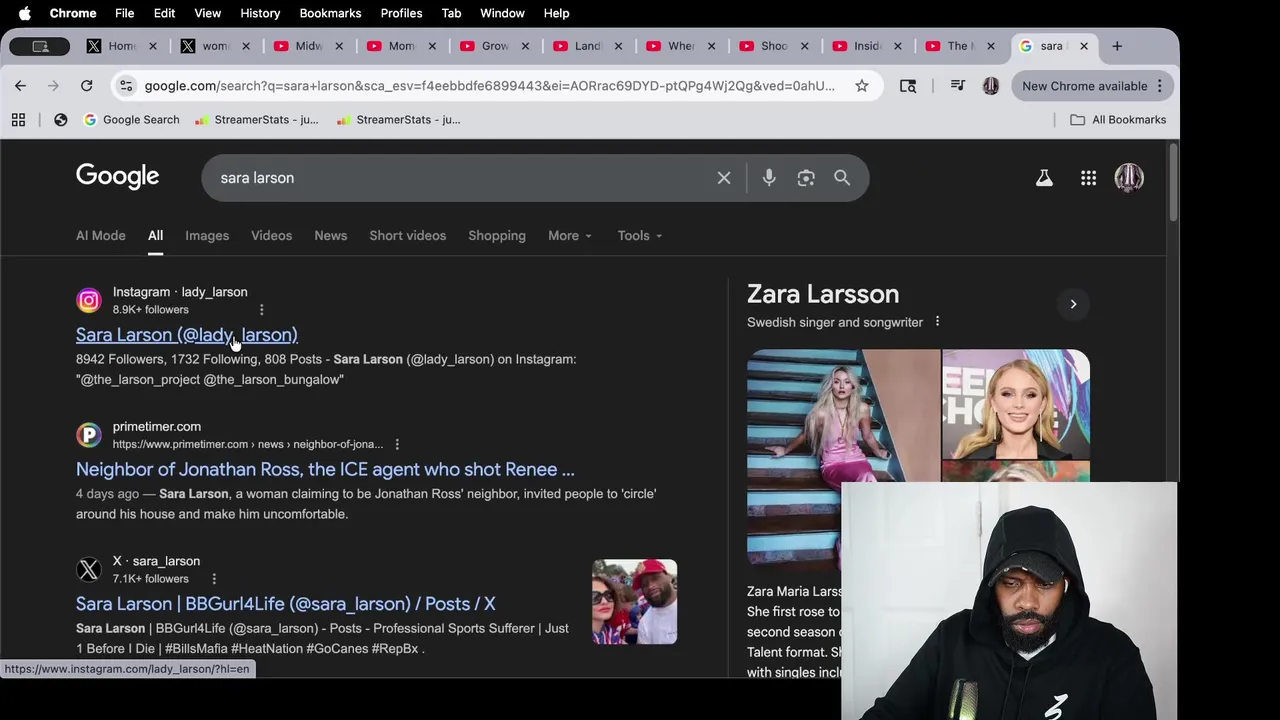Open the primetimer.com result favicon

coord(89,435)
